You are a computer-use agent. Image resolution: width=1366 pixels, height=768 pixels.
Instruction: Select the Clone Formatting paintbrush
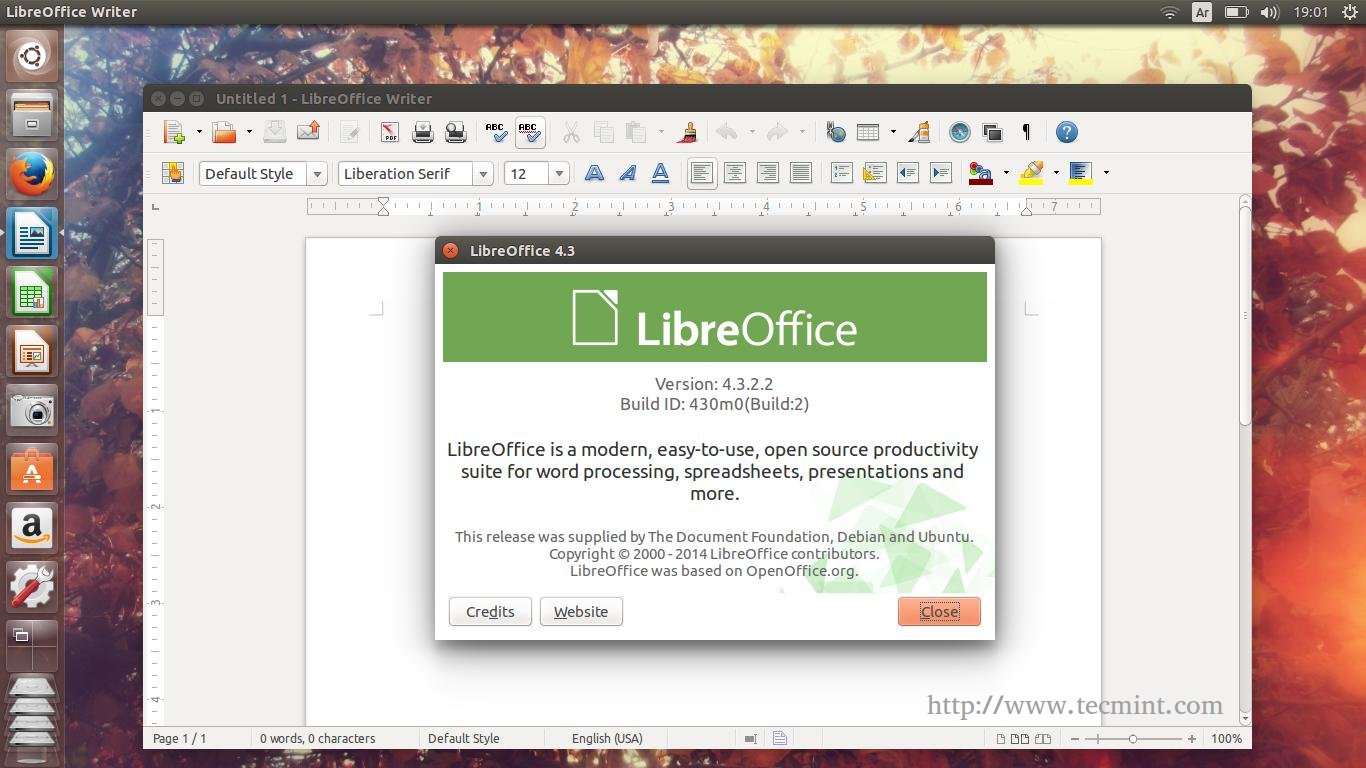pos(687,132)
